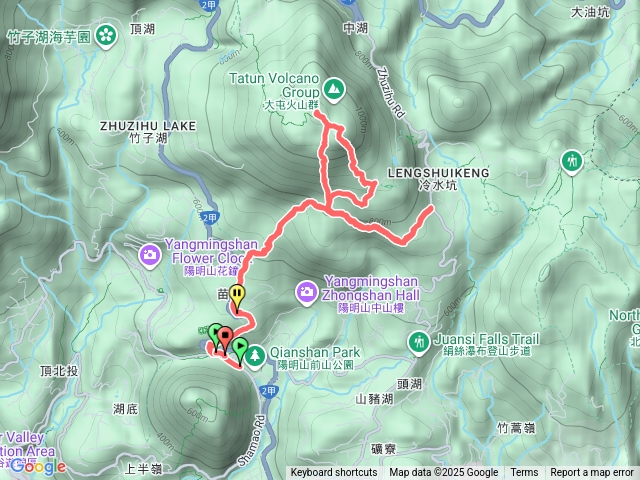Open Keyboard shortcuts

(x=334, y=473)
